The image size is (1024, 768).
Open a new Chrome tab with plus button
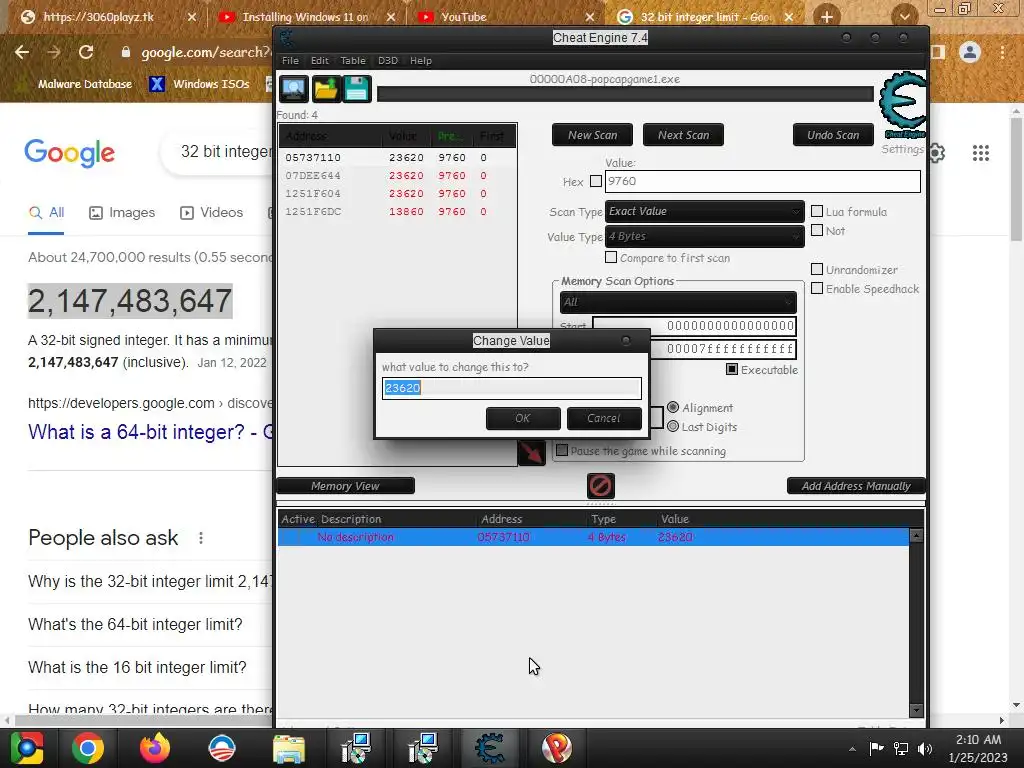(x=827, y=17)
